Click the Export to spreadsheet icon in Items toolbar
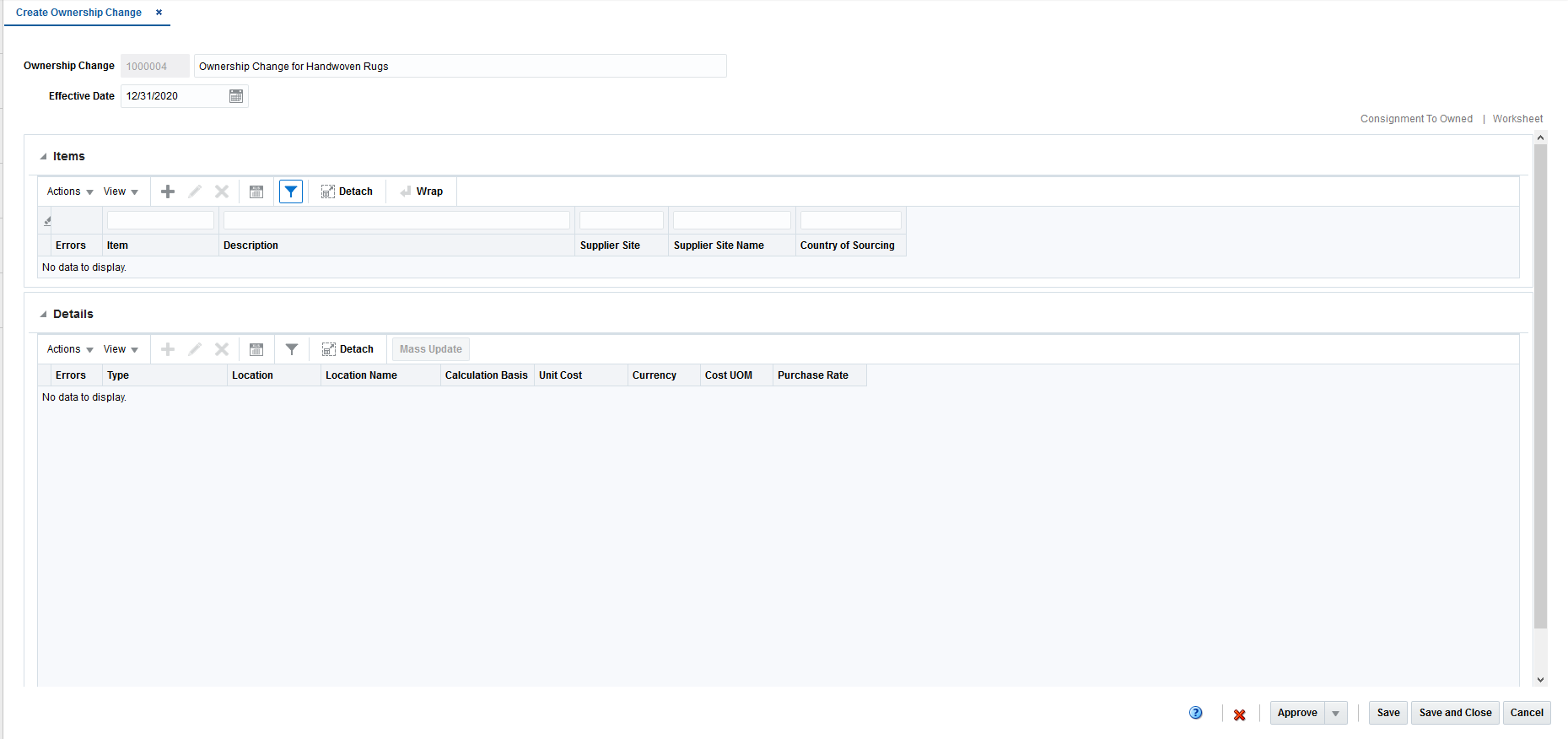Image resolution: width=1568 pixels, height=739 pixels. pyautogui.click(x=256, y=191)
